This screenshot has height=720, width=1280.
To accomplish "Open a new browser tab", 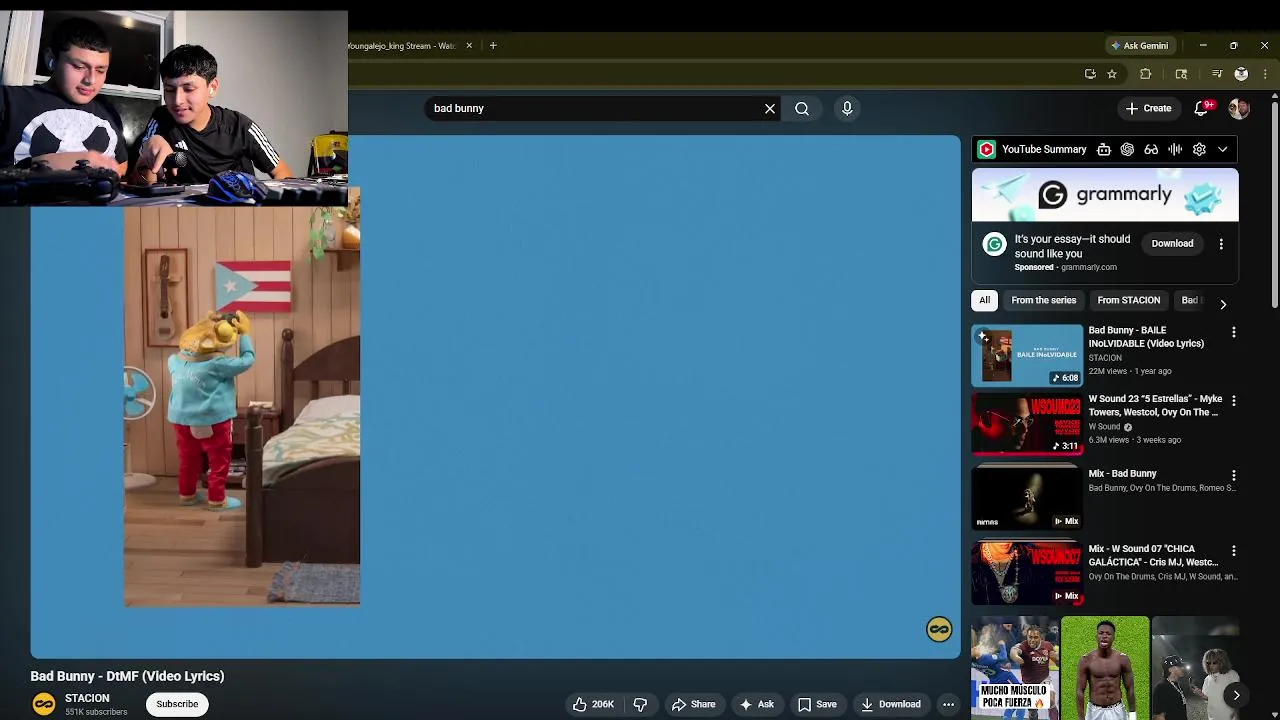I will coord(493,45).
